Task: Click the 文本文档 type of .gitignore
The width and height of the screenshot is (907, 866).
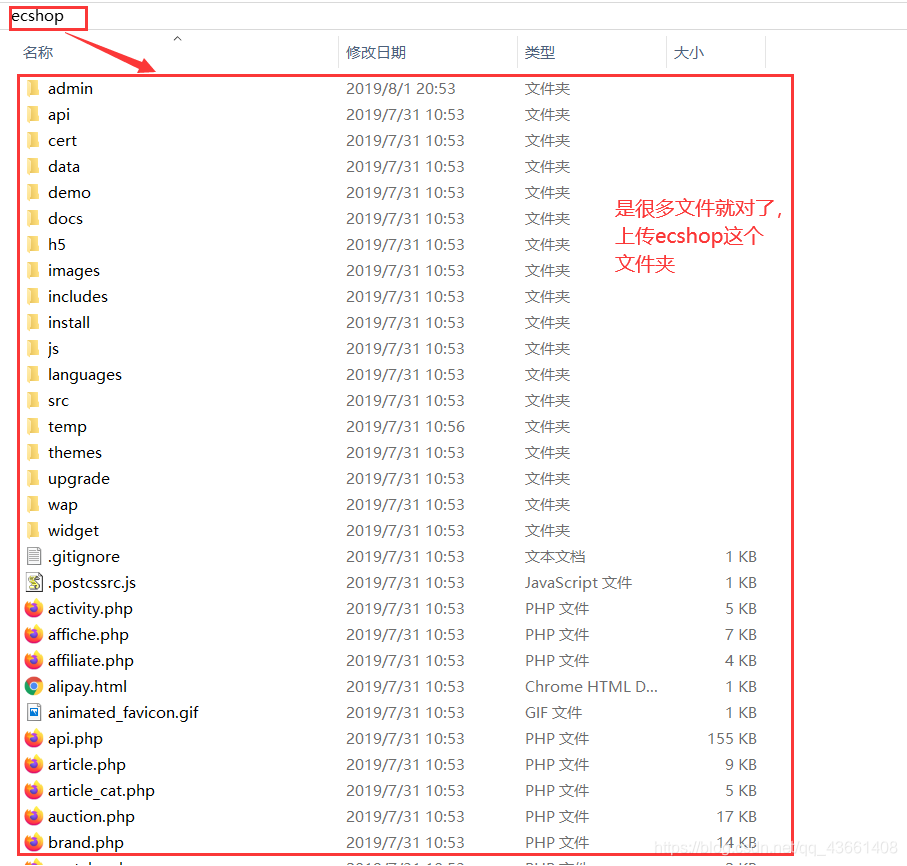Action: [555, 557]
